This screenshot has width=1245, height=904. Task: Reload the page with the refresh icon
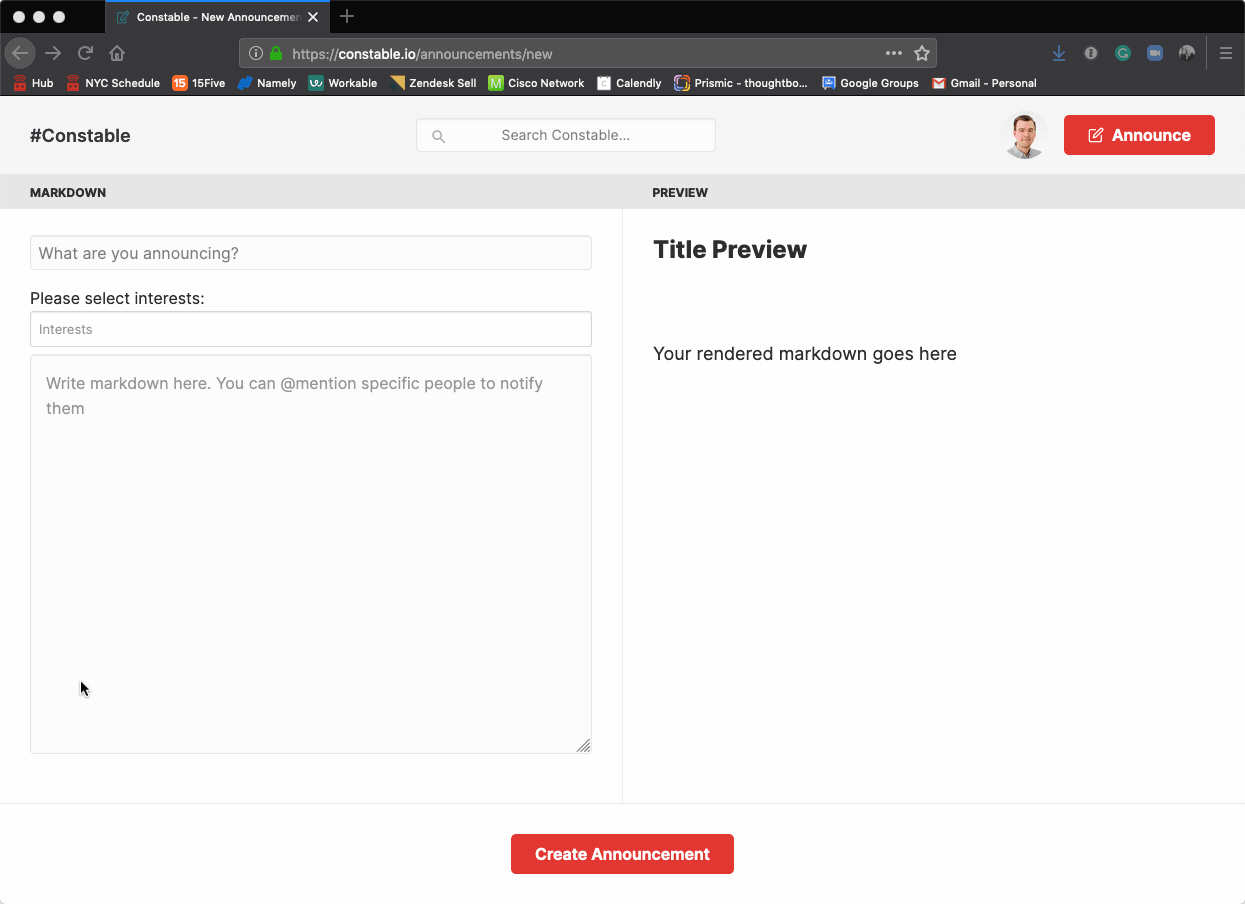pyautogui.click(x=85, y=53)
